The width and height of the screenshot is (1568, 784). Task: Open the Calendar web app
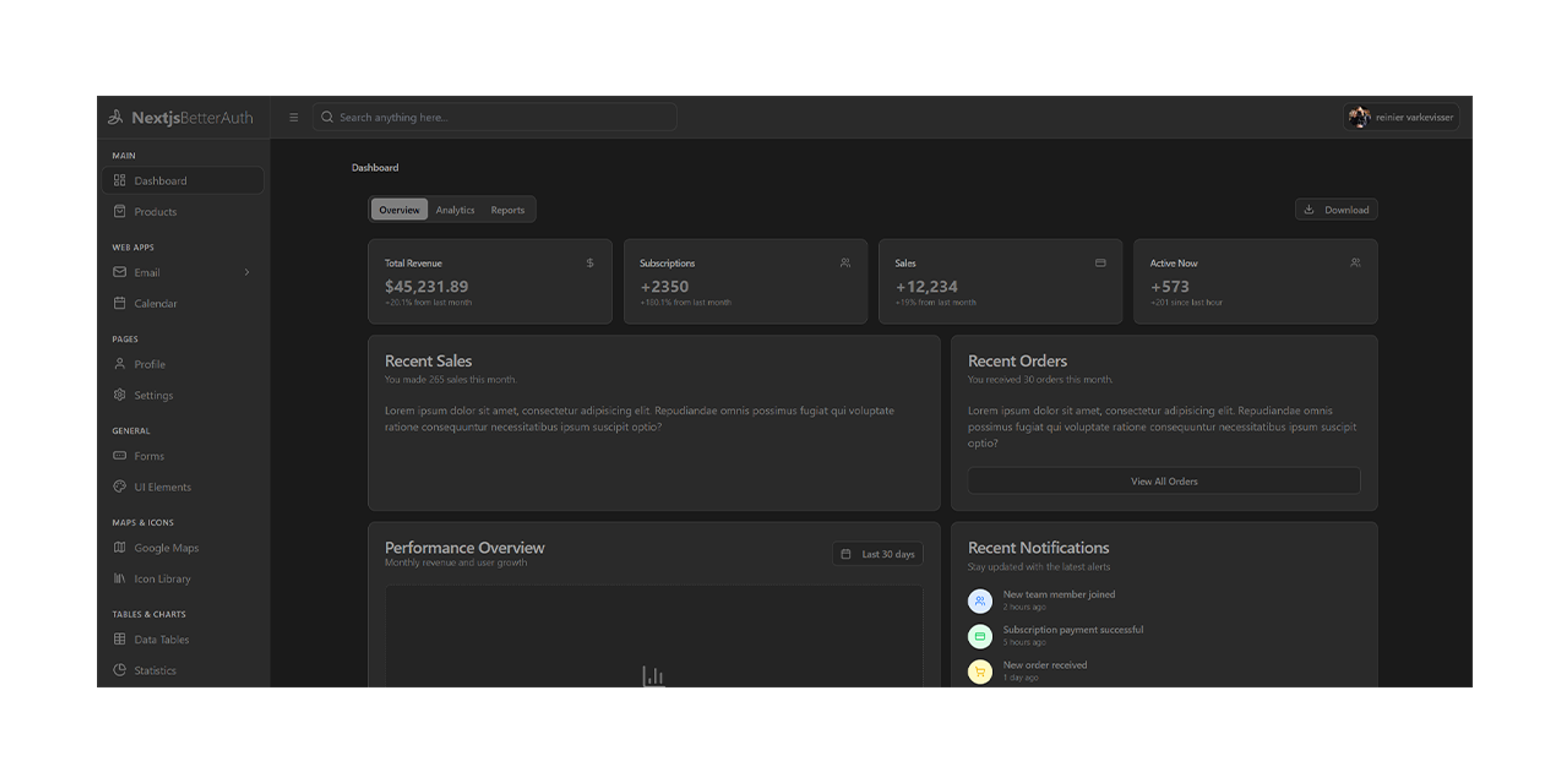tap(155, 303)
